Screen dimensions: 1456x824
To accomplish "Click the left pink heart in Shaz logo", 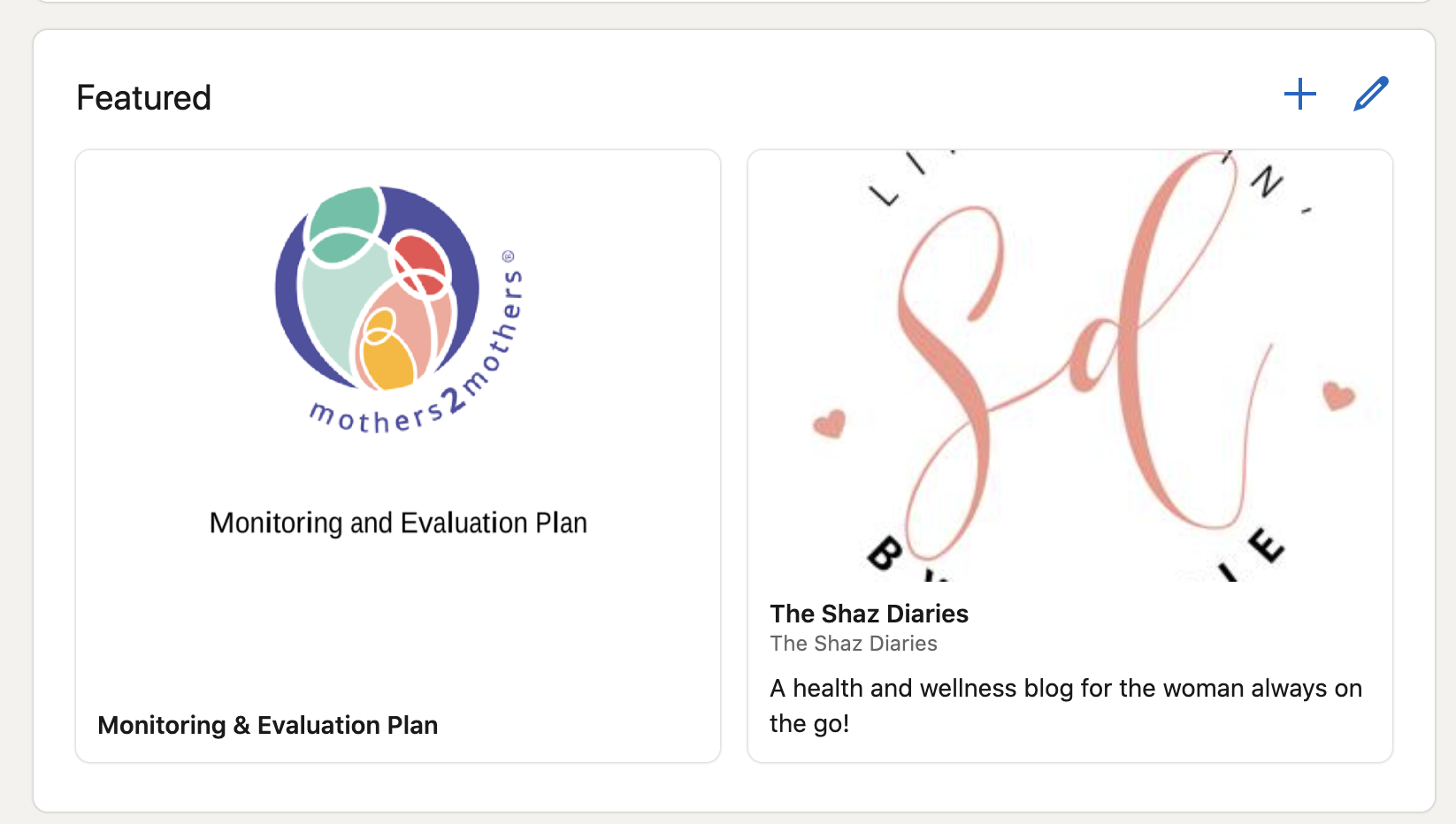I will (x=830, y=423).
